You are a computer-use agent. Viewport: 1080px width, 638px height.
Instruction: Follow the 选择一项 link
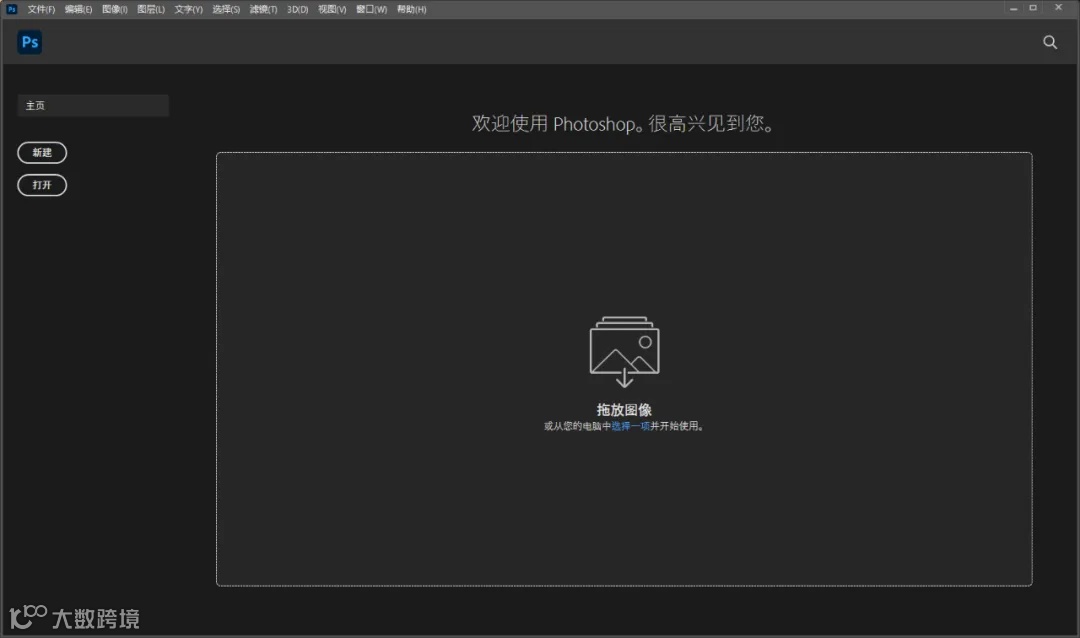click(630, 426)
